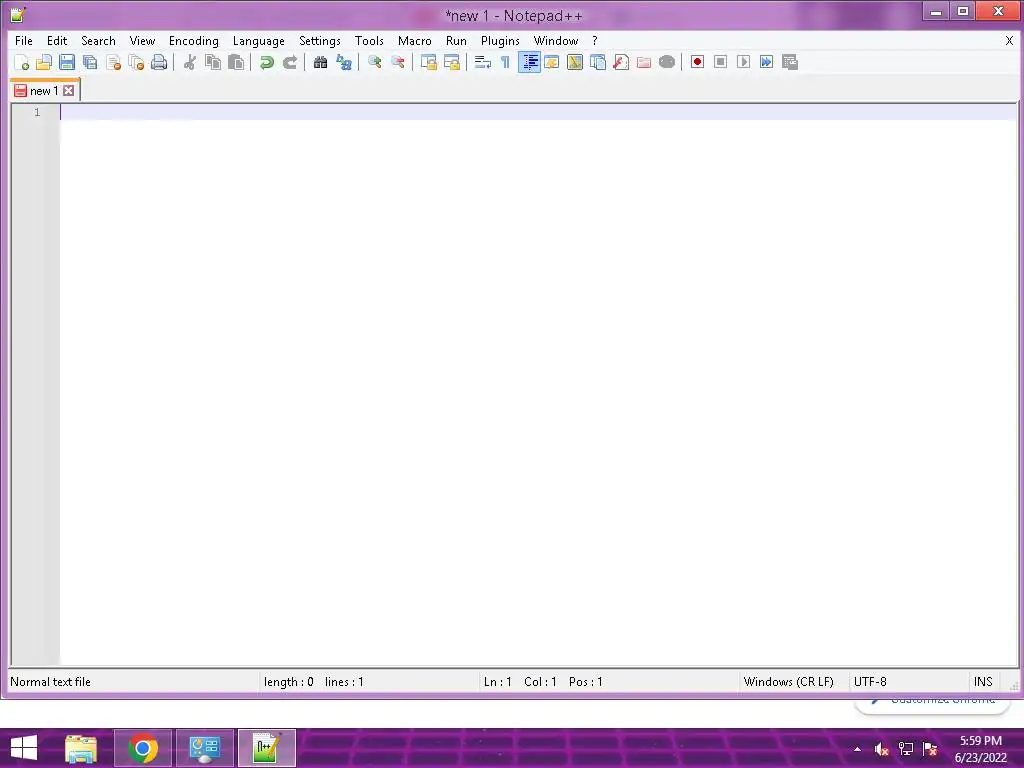
Task: Click the Paste clipboard icon
Action: tap(236, 62)
